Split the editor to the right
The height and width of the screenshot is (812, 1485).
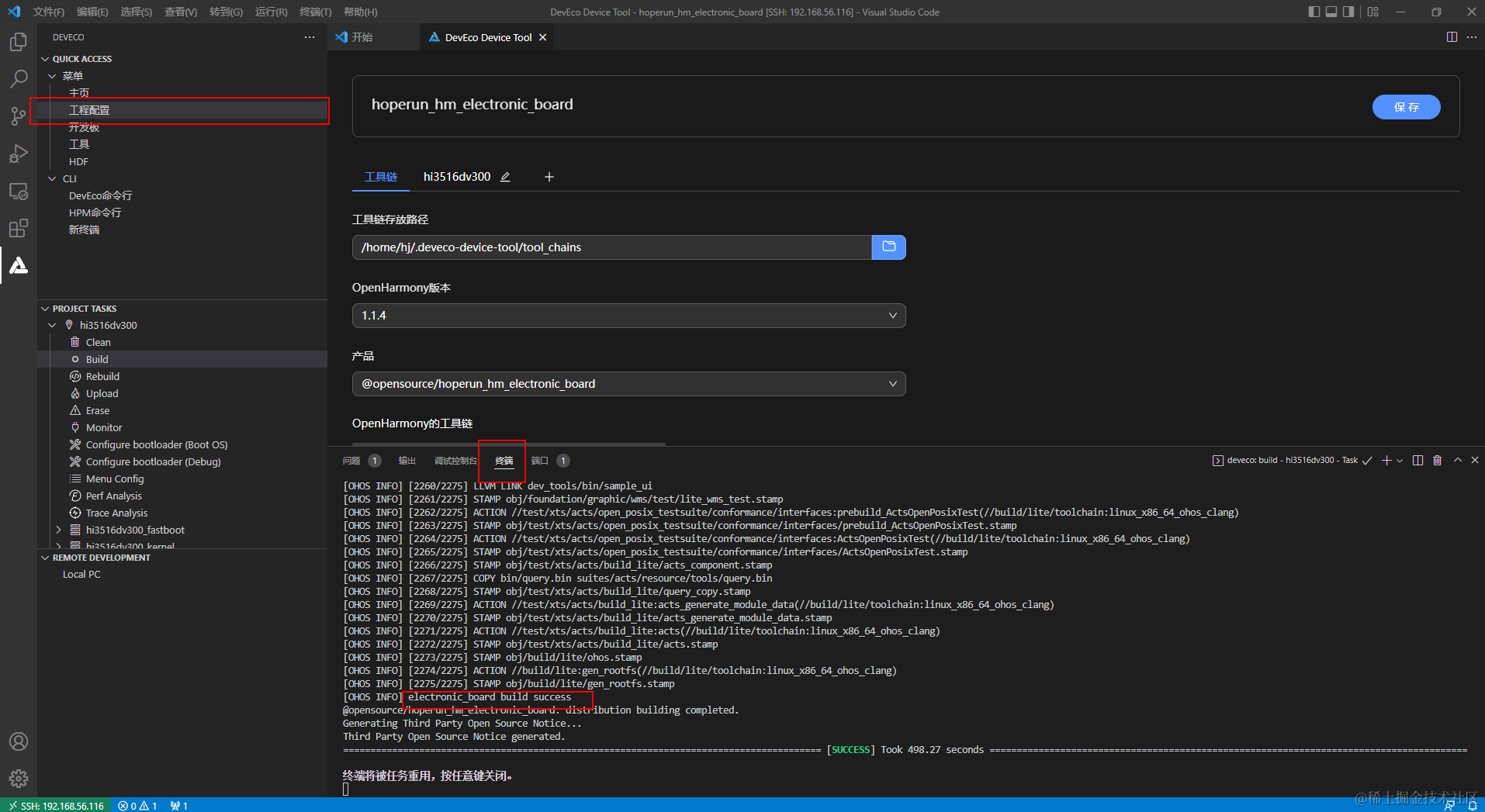pyautogui.click(x=1452, y=37)
